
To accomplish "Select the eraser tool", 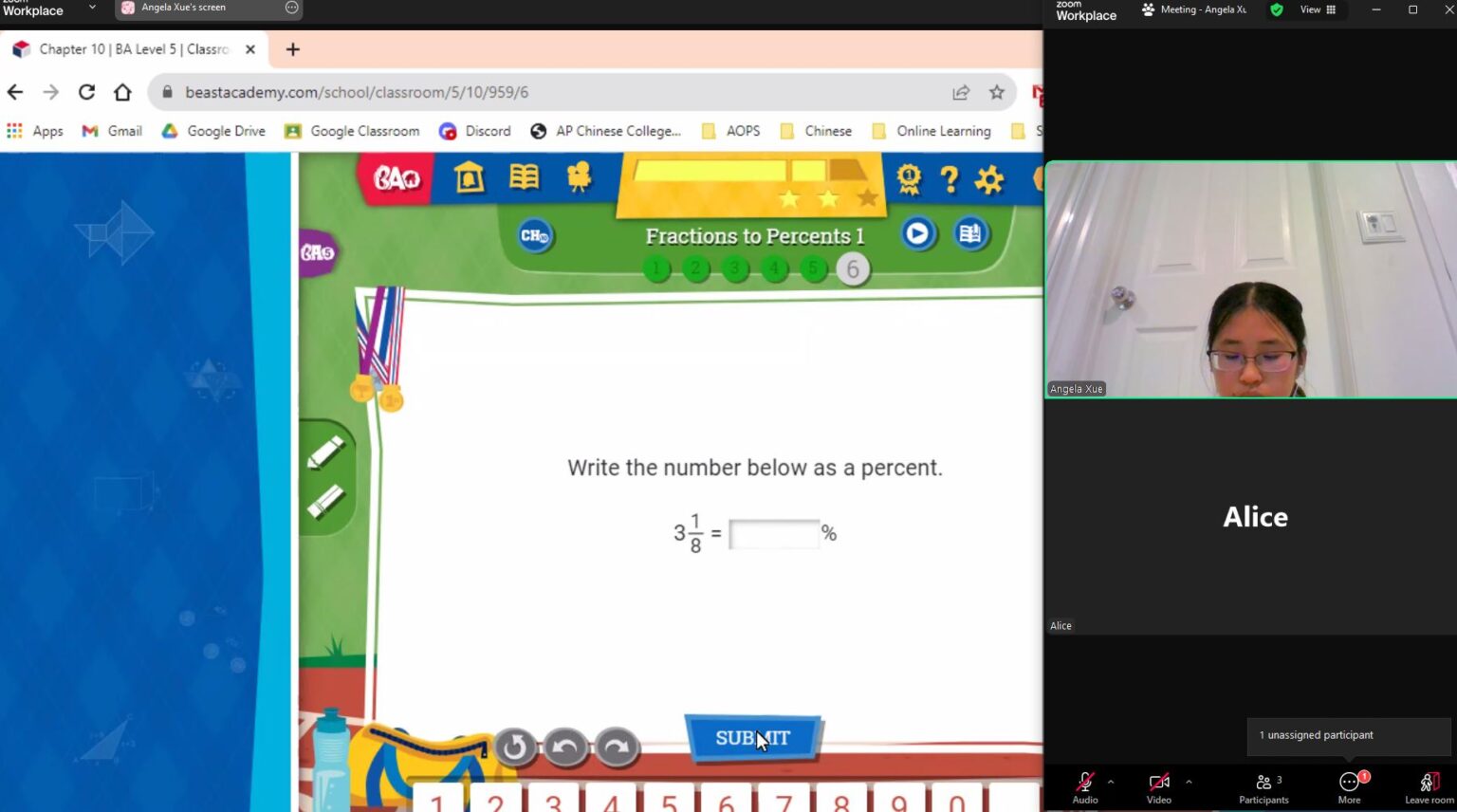I will (x=325, y=502).
